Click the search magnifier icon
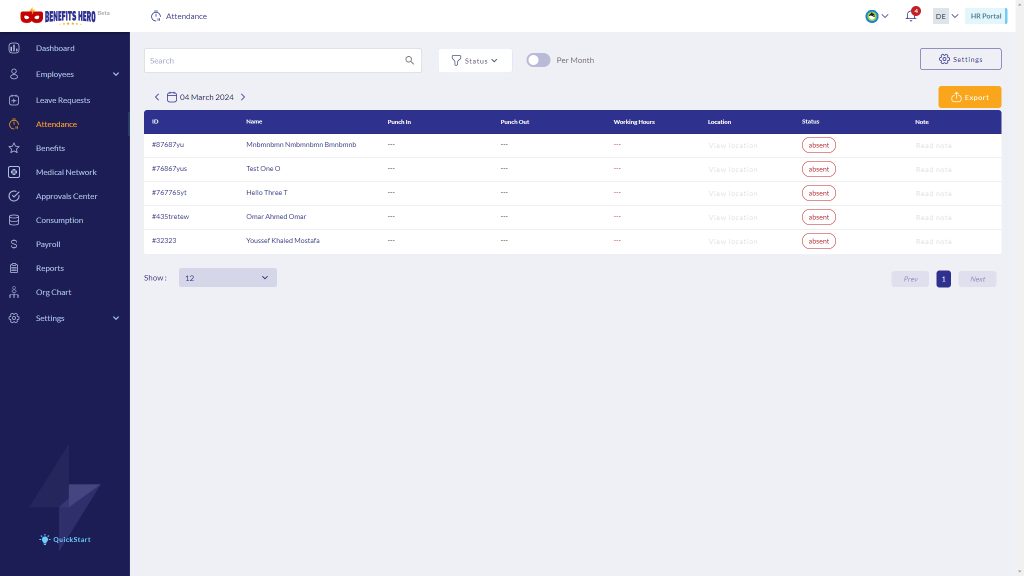 (x=409, y=60)
